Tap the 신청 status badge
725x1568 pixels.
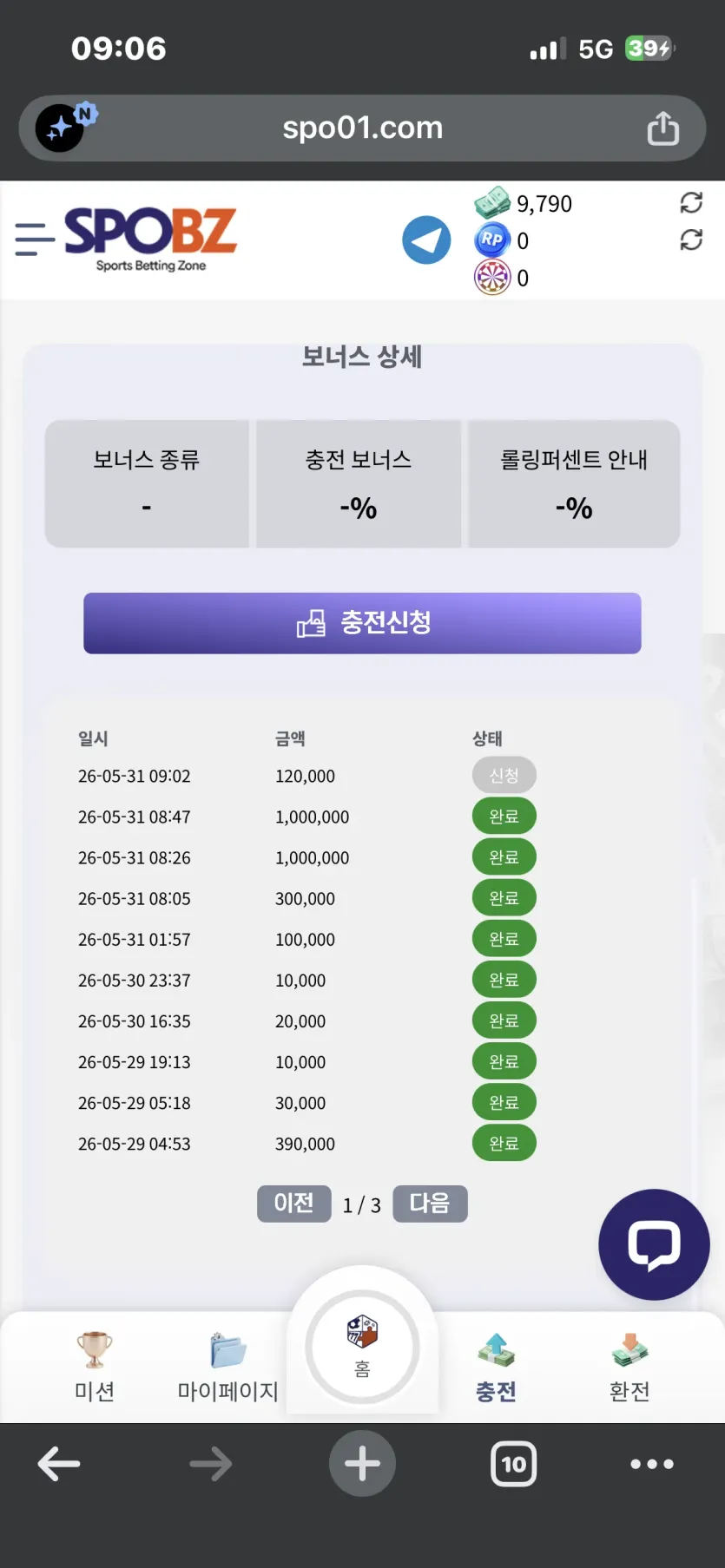pos(504,775)
